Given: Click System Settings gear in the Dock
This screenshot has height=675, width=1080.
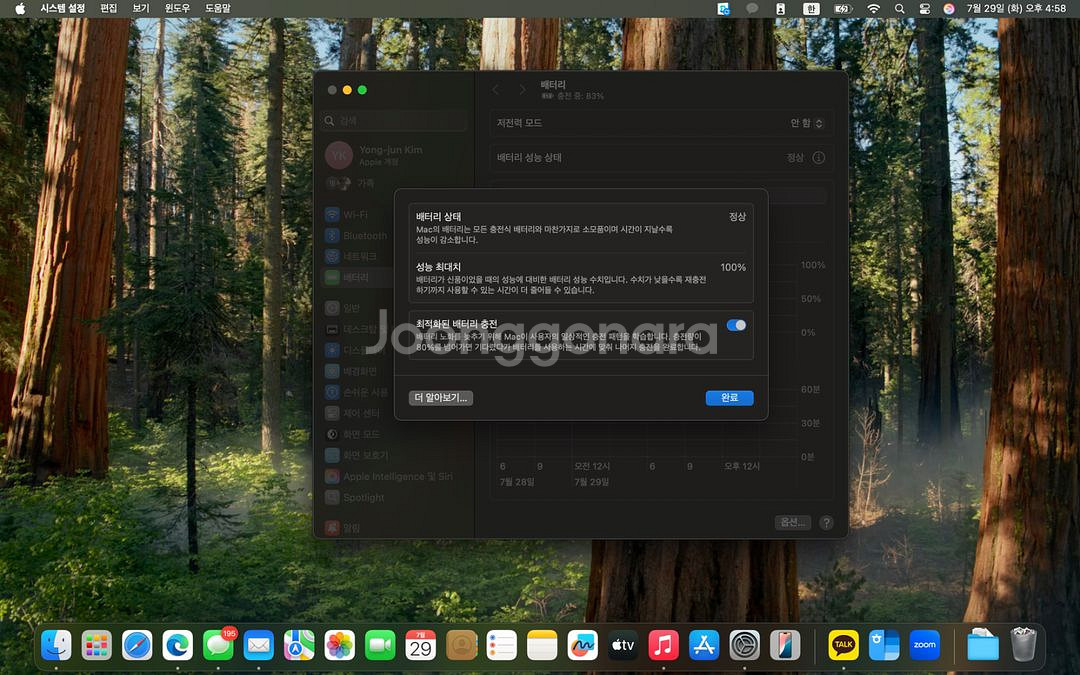Looking at the screenshot, I should click(x=745, y=645).
